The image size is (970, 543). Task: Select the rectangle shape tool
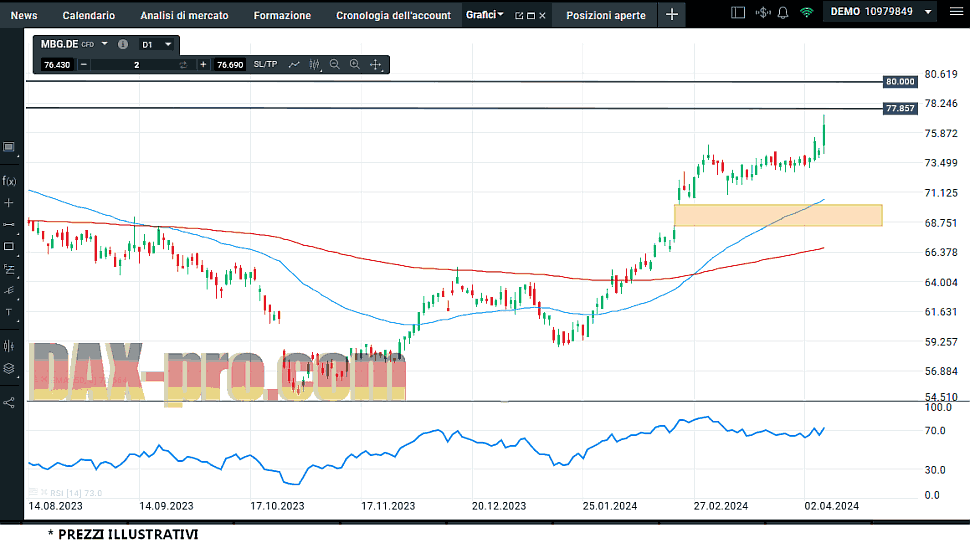(9, 246)
